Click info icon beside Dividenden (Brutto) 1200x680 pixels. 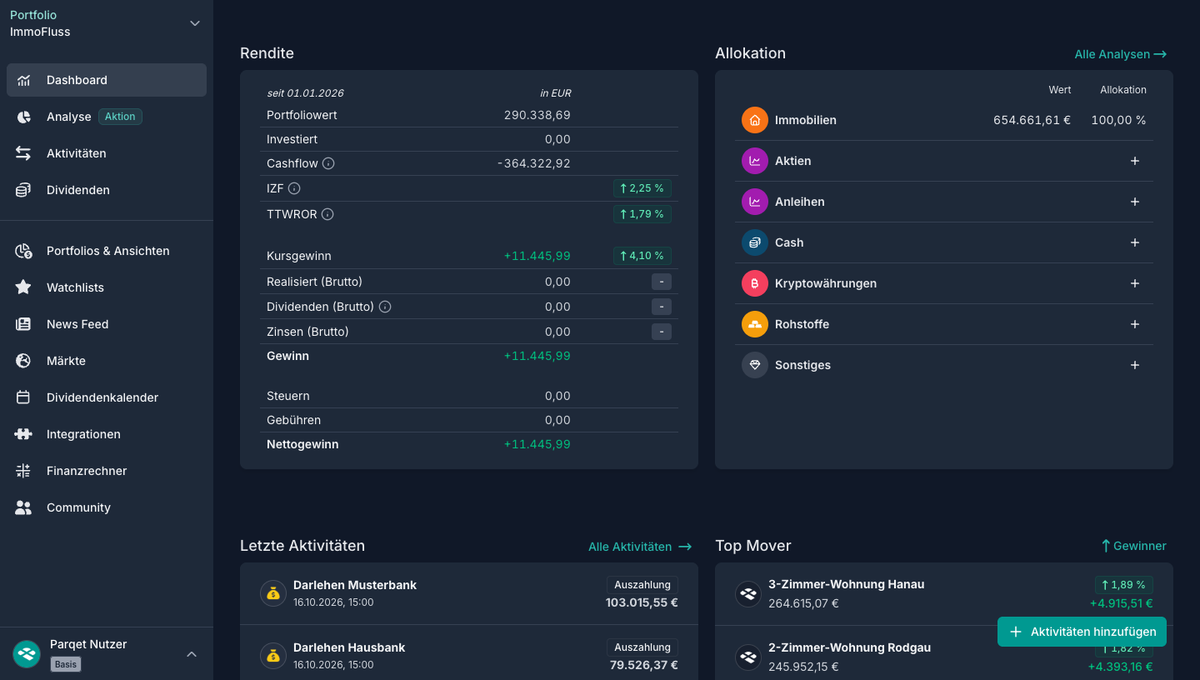coord(385,307)
